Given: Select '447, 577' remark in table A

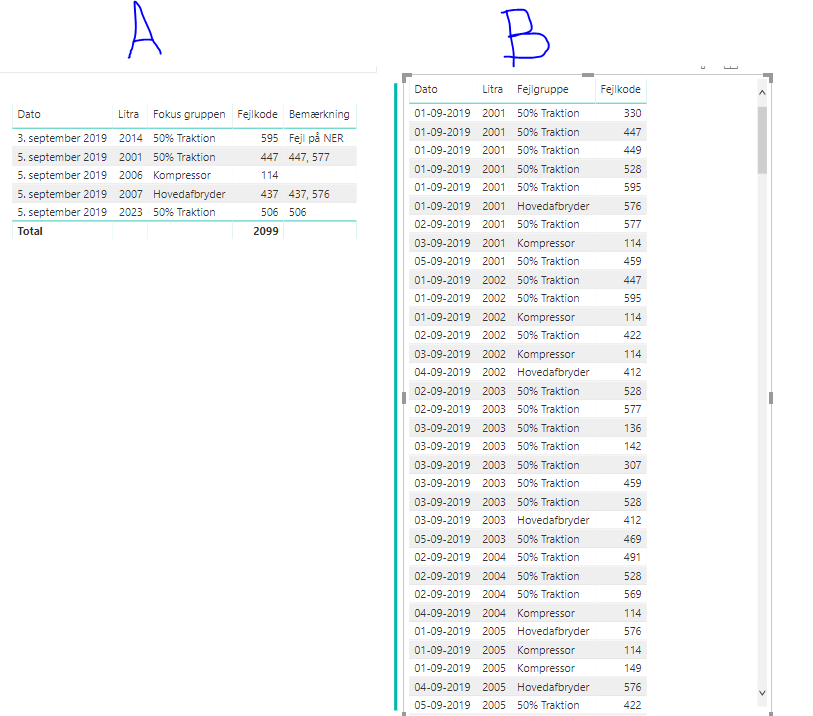Looking at the screenshot, I should coord(309,157).
